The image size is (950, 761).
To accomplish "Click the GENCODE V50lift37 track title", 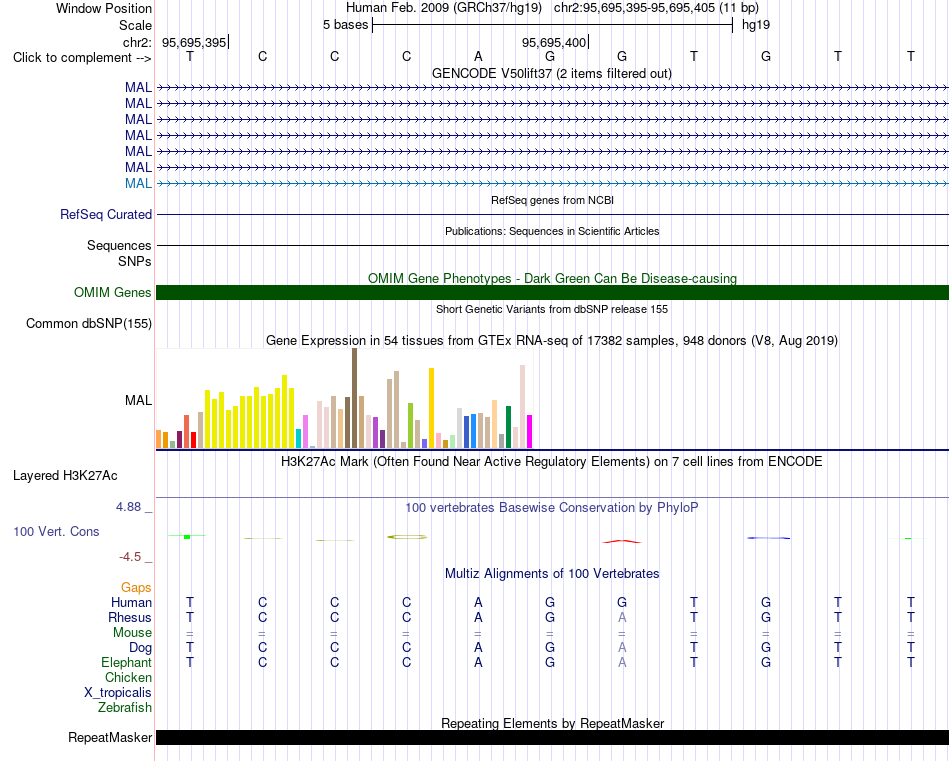I will pyautogui.click(x=552, y=73).
